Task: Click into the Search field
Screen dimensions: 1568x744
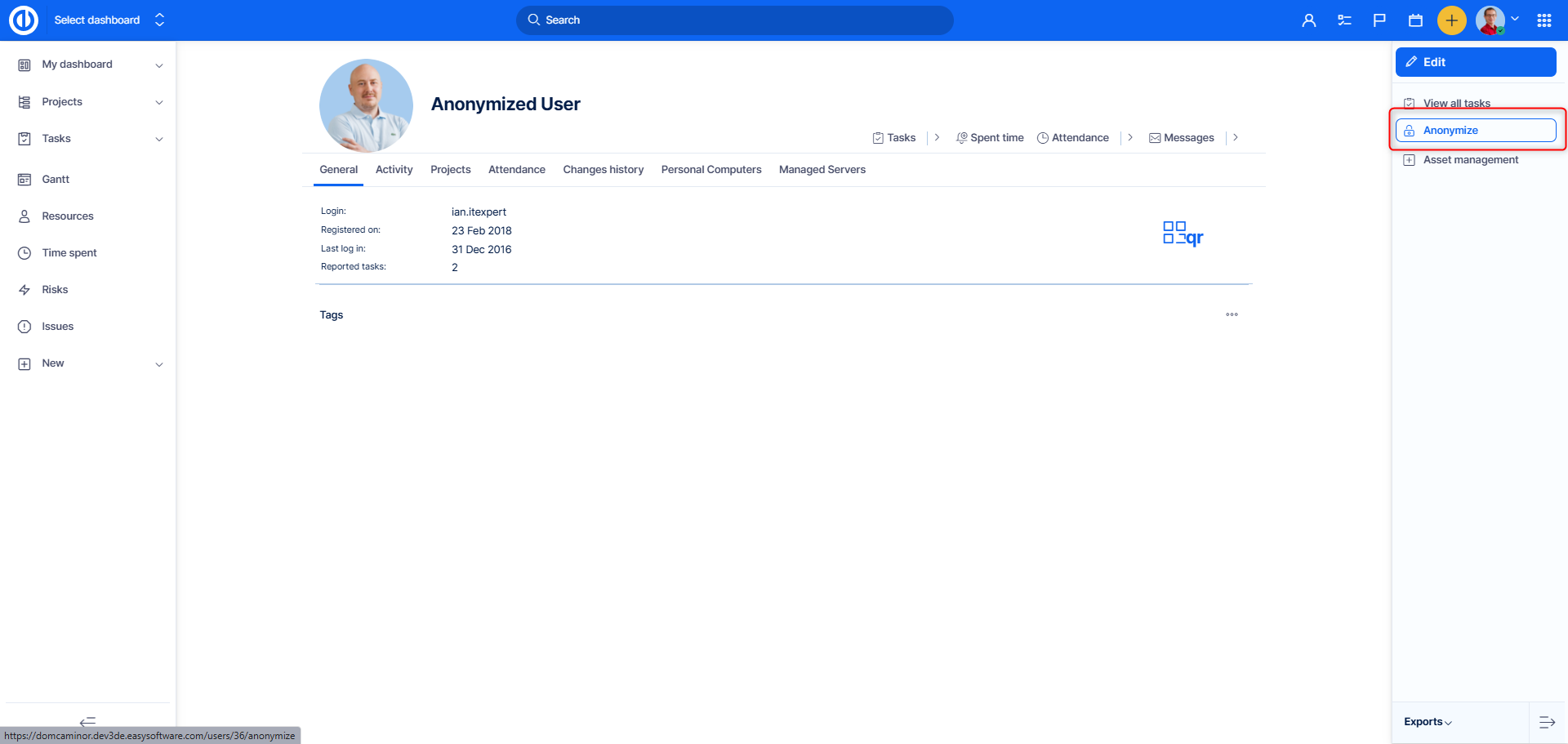Action: click(x=735, y=20)
